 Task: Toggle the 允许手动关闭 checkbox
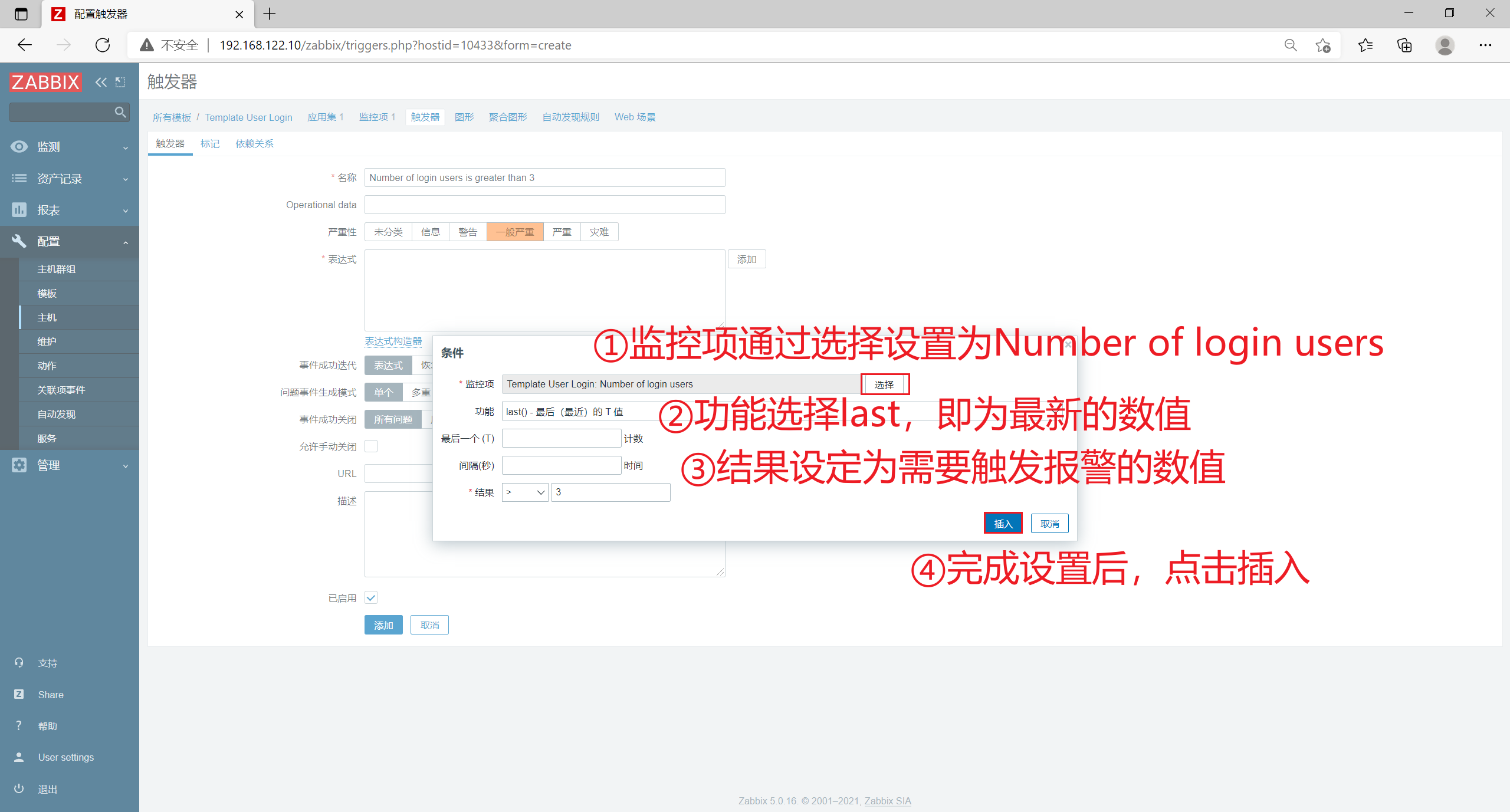(x=371, y=446)
